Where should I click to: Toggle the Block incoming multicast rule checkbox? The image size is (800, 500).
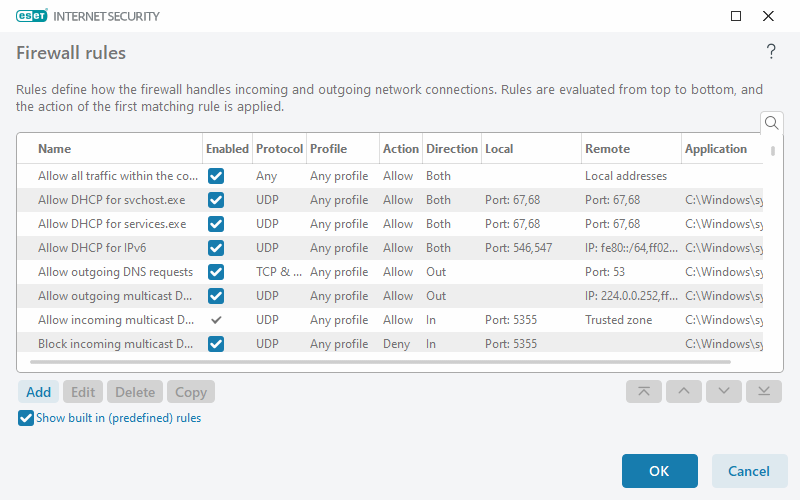(x=216, y=344)
